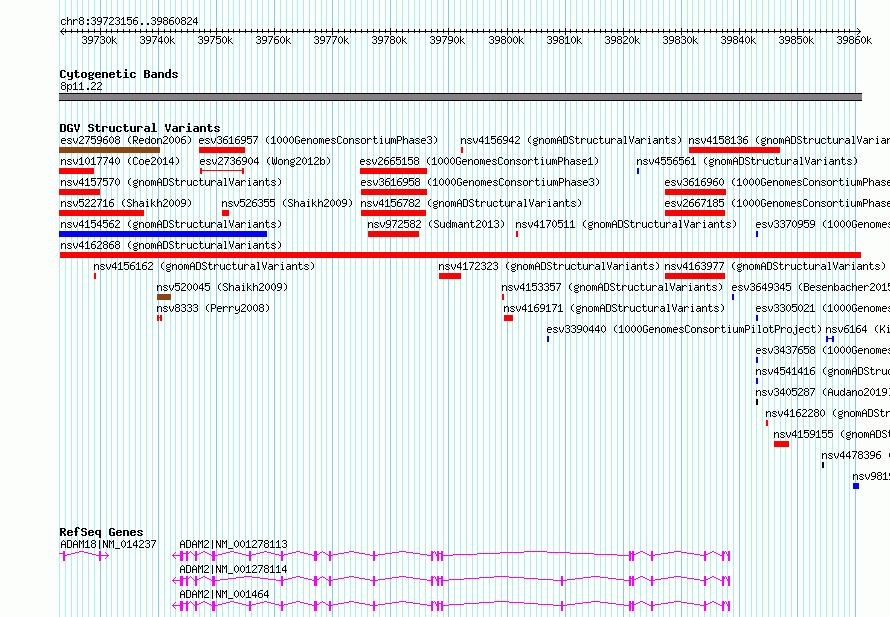Click variant nsv526355 (Shaikh2009)
Image resolution: width=890 pixels, height=617 pixels.
click(x=287, y=203)
